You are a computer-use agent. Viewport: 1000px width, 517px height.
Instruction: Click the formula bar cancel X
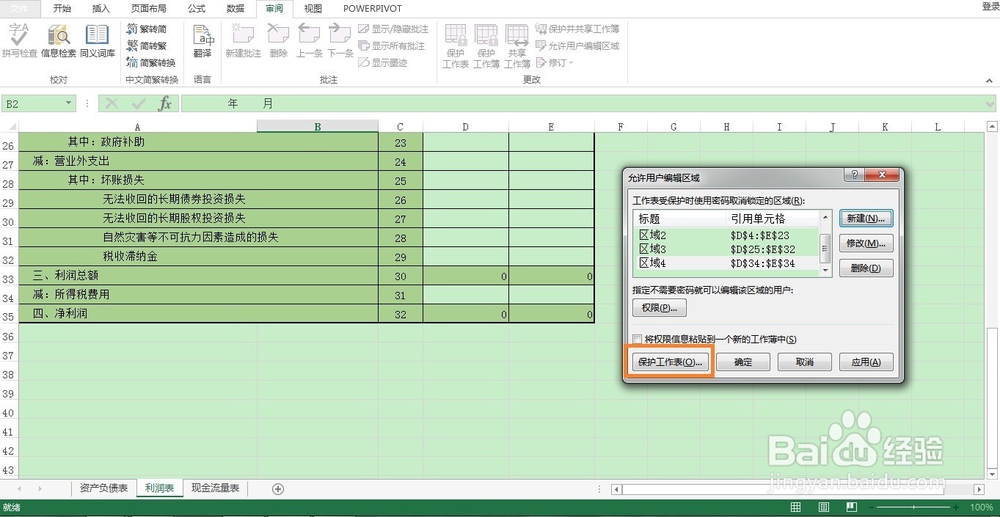point(112,103)
